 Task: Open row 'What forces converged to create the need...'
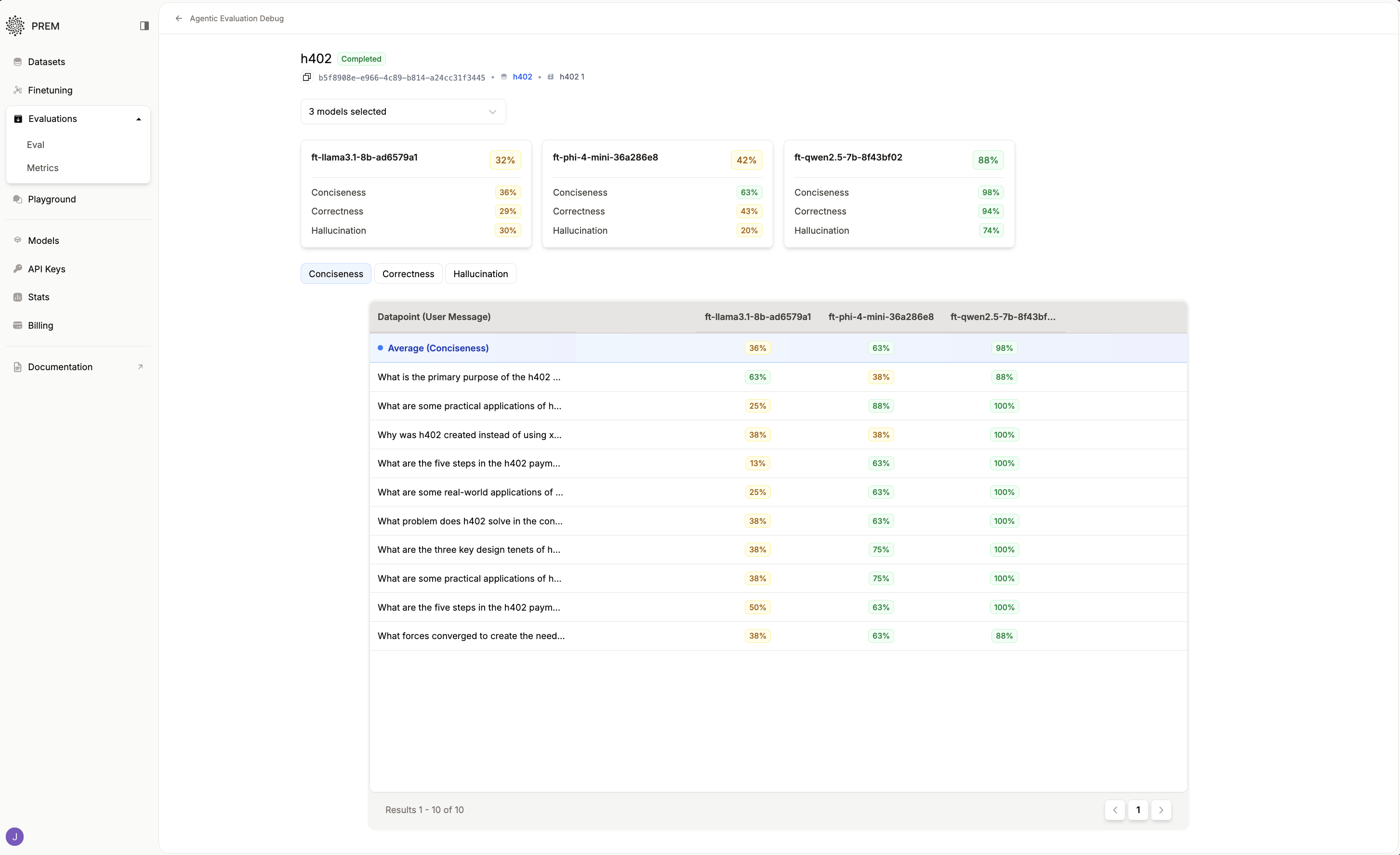click(x=778, y=636)
